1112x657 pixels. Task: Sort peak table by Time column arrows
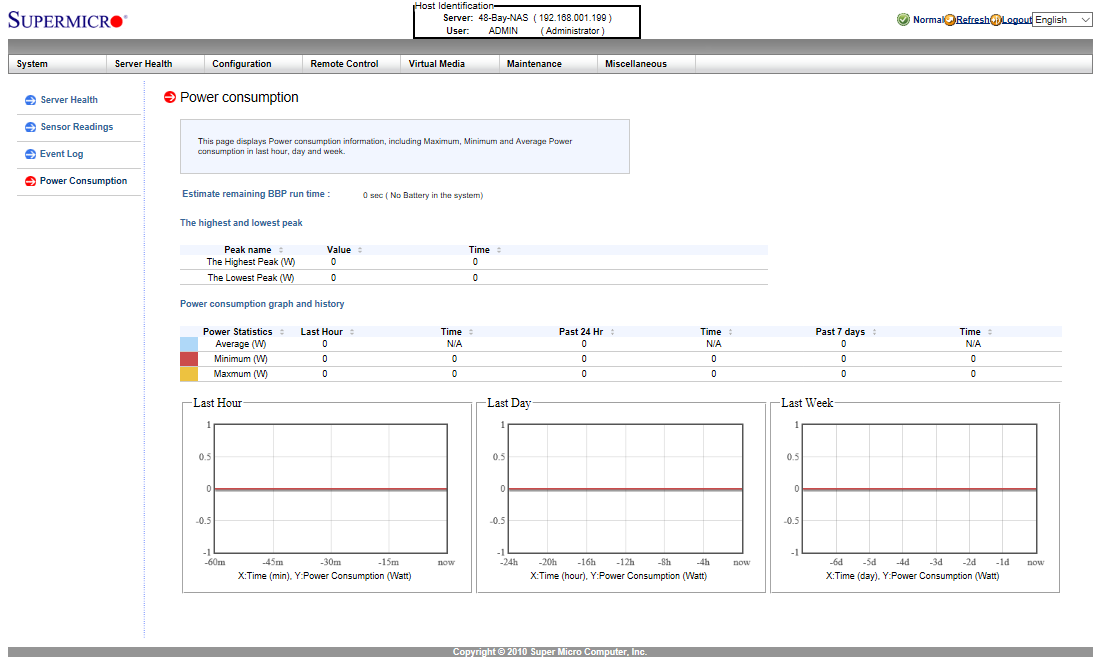[499, 250]
